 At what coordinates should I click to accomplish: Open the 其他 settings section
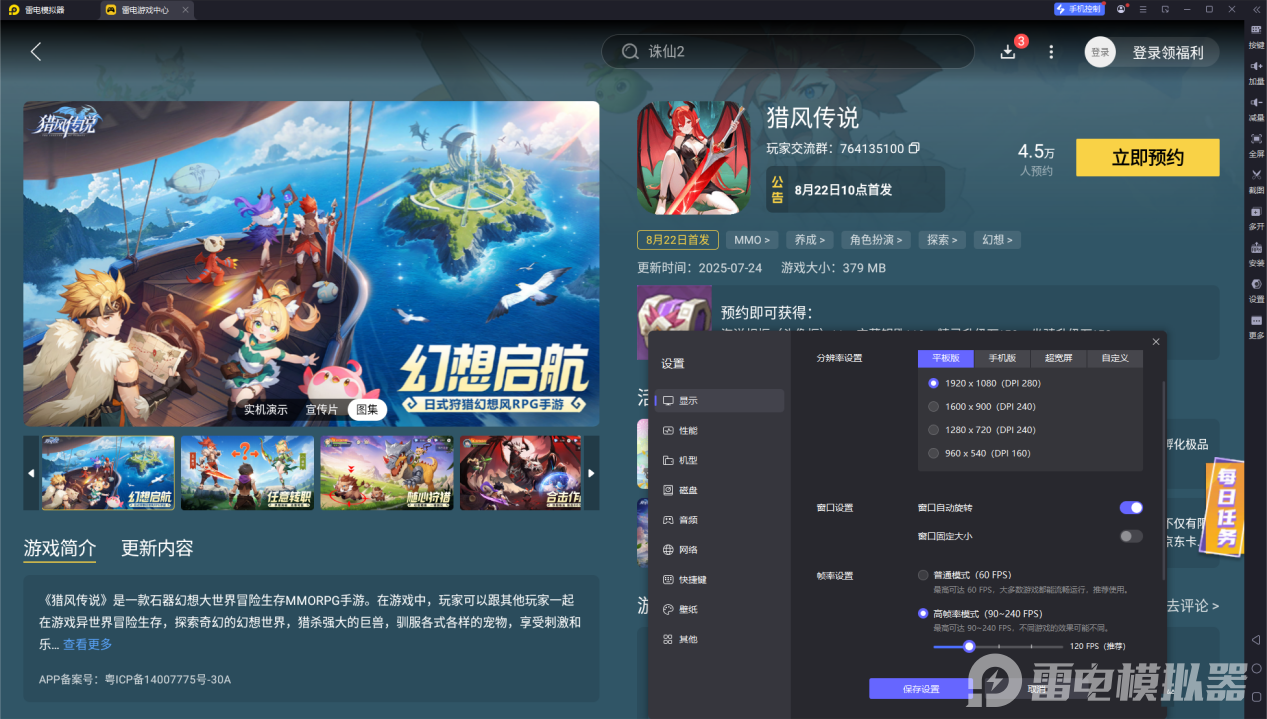pos(719,639)
